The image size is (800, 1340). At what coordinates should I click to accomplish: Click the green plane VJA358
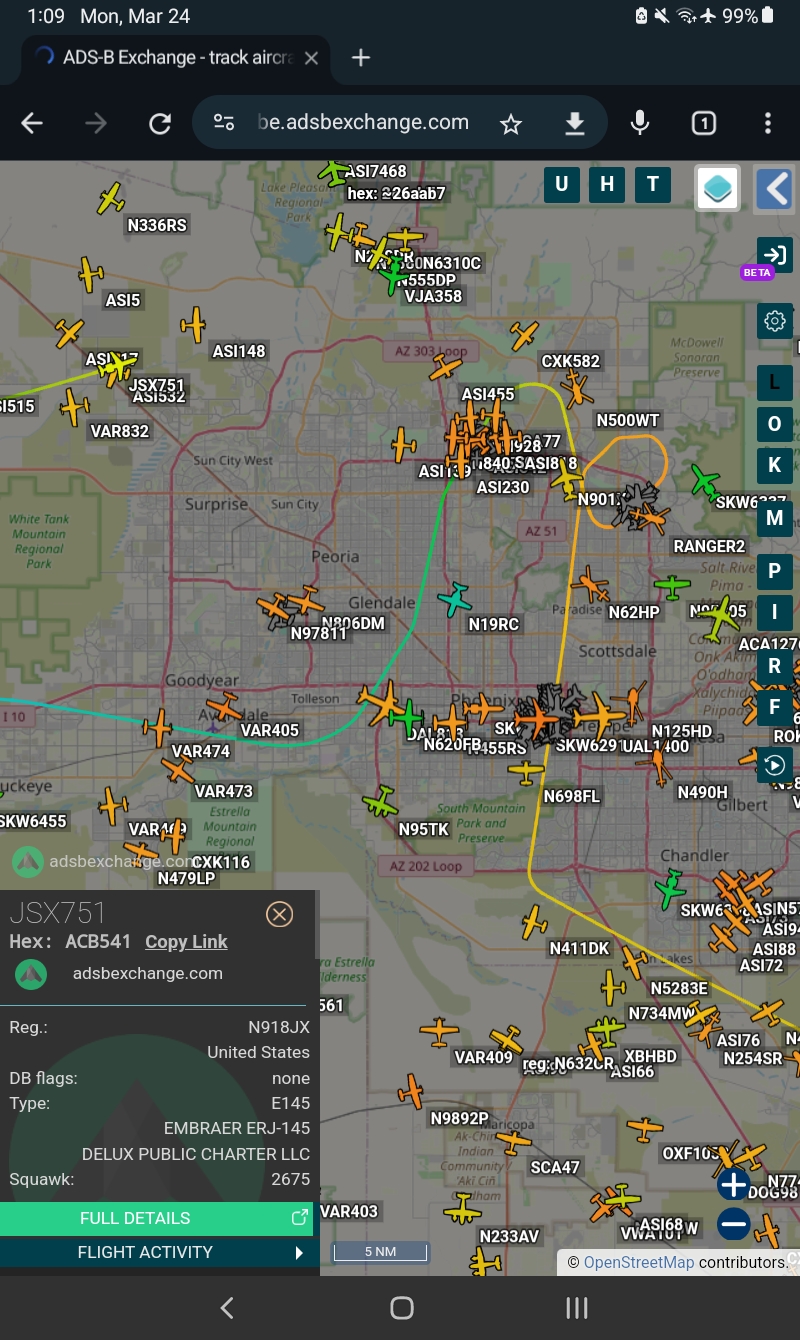click(x=395, y=275)
